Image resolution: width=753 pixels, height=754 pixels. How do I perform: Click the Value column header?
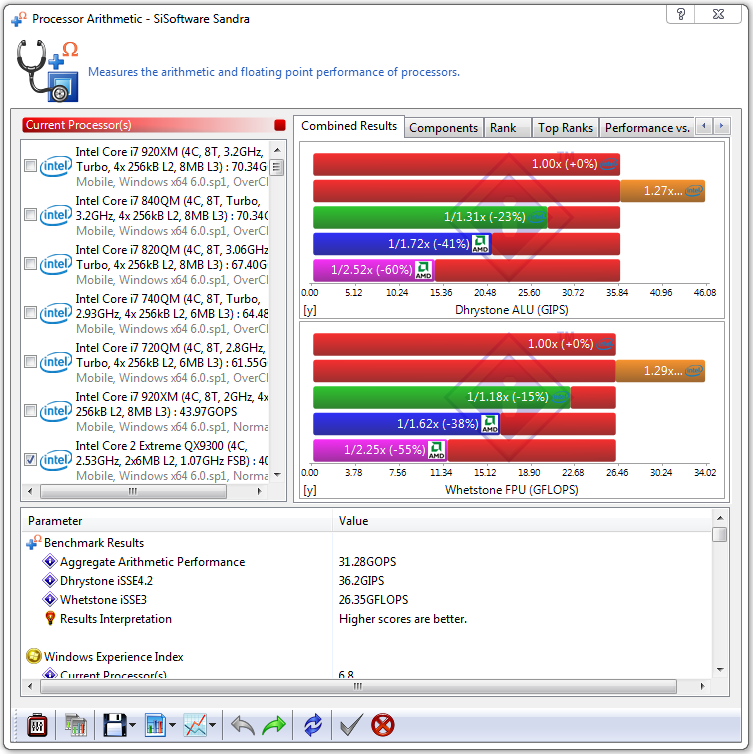(522, 521)
